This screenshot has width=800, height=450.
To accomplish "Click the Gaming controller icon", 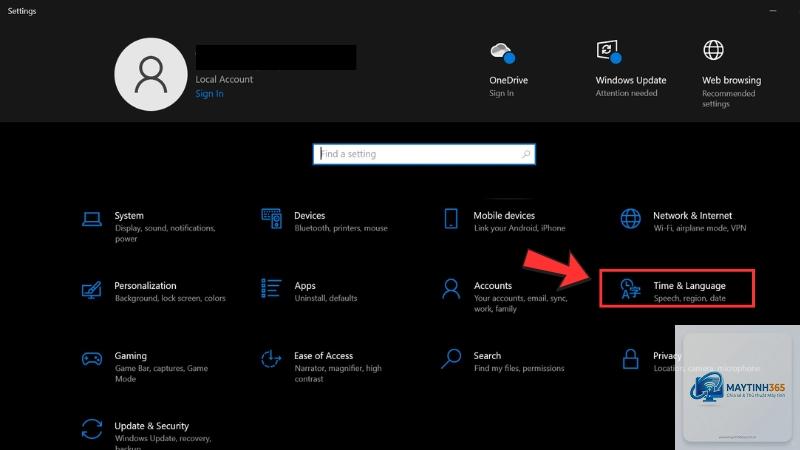I will (92, 359).
